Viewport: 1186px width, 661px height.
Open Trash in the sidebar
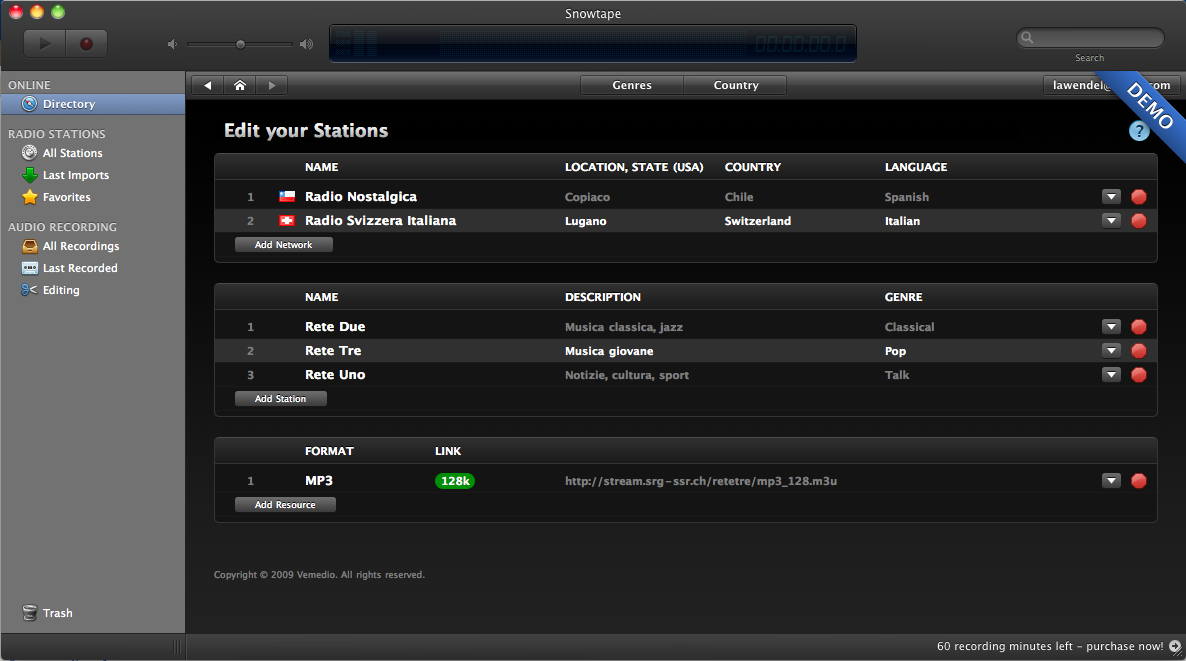coord(57,613)
